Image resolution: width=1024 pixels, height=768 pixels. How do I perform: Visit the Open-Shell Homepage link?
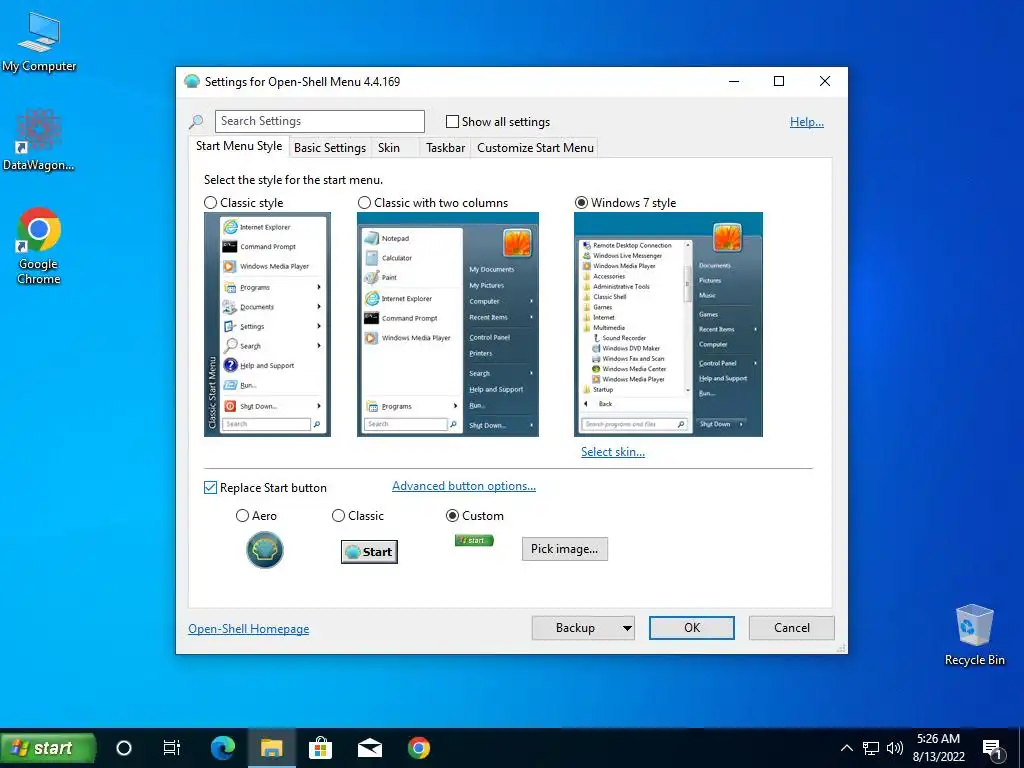(x=249, y=628)
